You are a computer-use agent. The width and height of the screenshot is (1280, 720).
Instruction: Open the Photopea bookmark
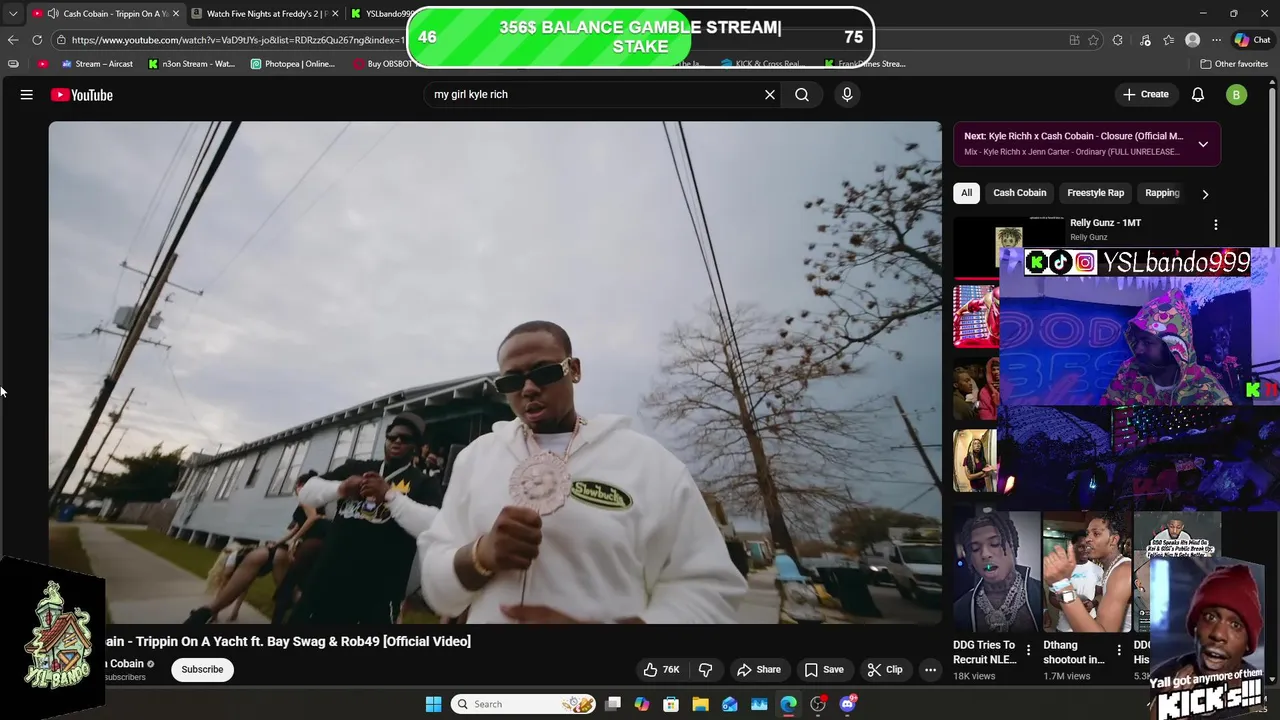tap(293, 64)
